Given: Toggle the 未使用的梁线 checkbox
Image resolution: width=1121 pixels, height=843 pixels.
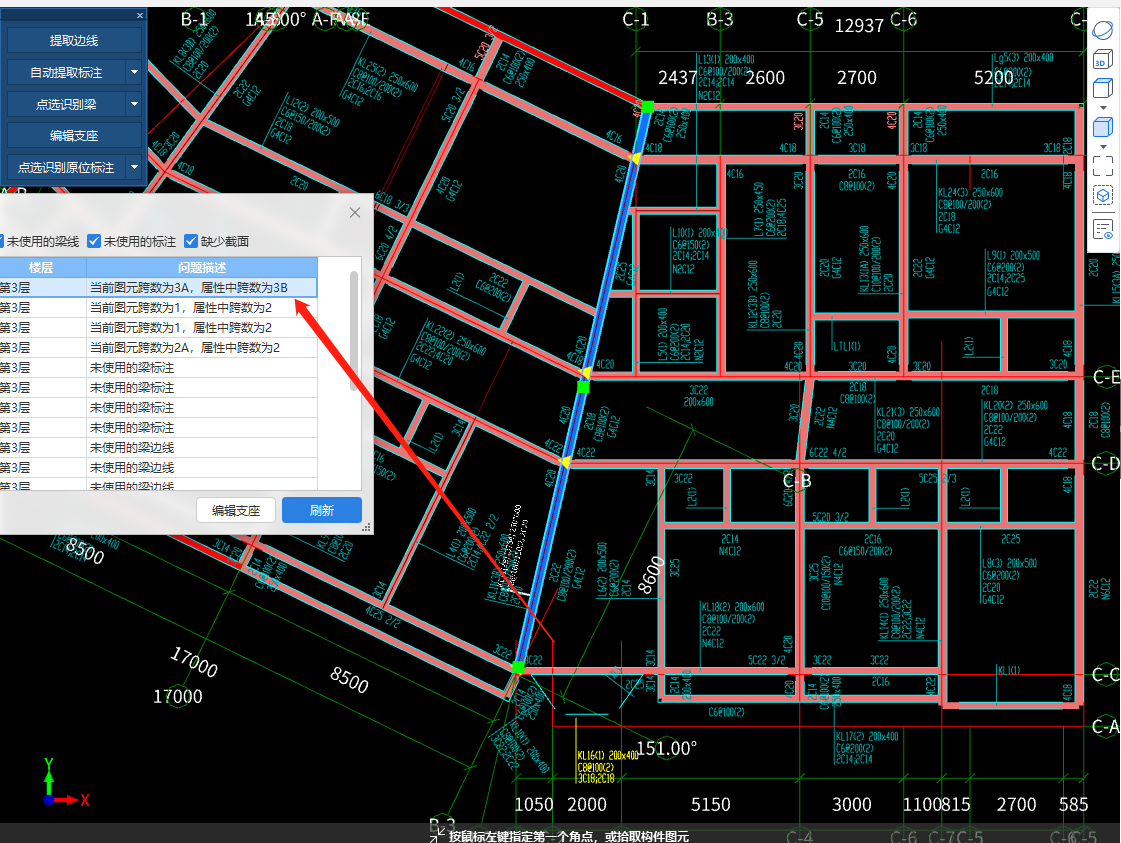Looking at the screenshot, I should coord(0,242).
